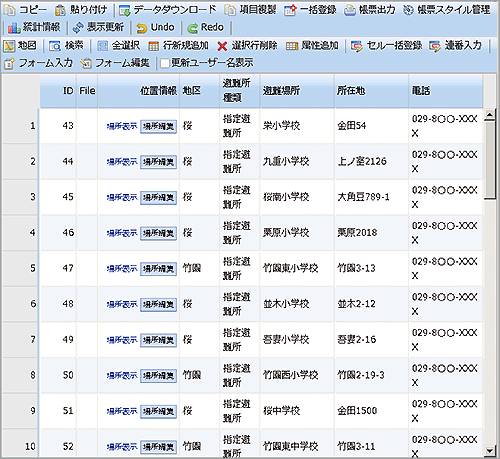Click the 地区 column header
This screenshot has width=500, height=459.
click(x=200, y=91)
